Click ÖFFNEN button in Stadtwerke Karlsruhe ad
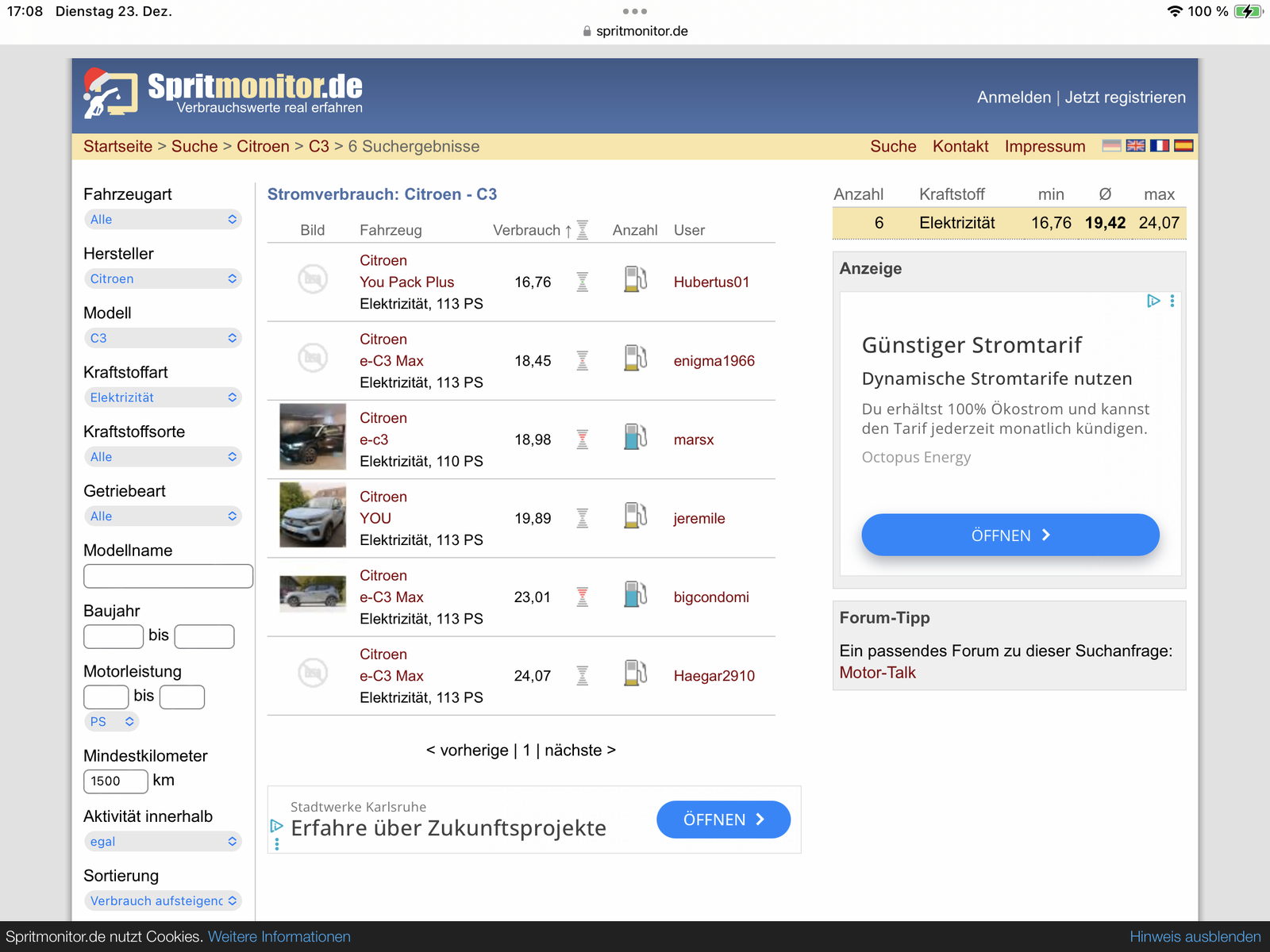Screen dimensions: 1270x952 coord(723,820)
